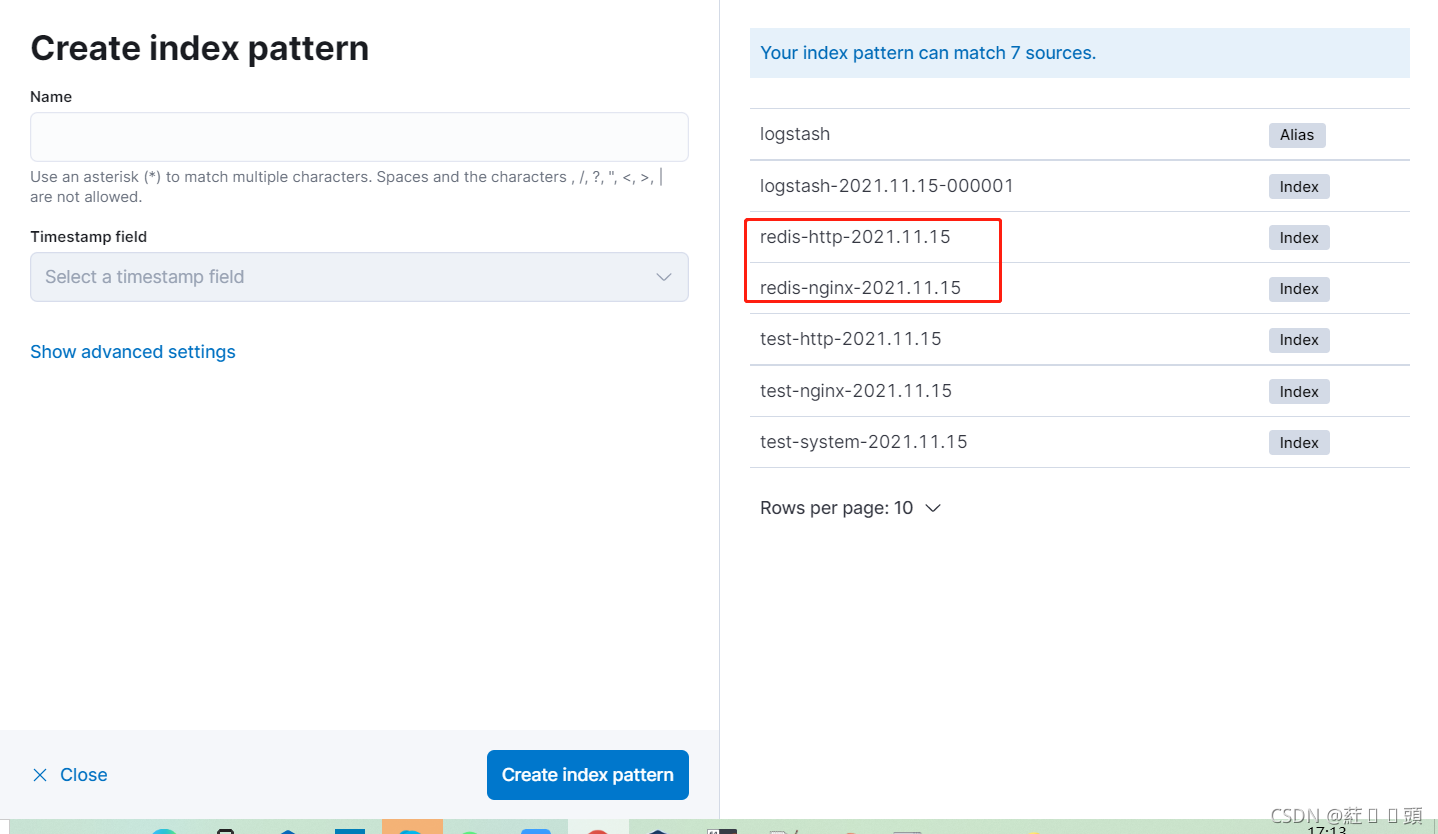Select the logstash alias row text
Screen dimensions: 1438x834
pos(795,134)
